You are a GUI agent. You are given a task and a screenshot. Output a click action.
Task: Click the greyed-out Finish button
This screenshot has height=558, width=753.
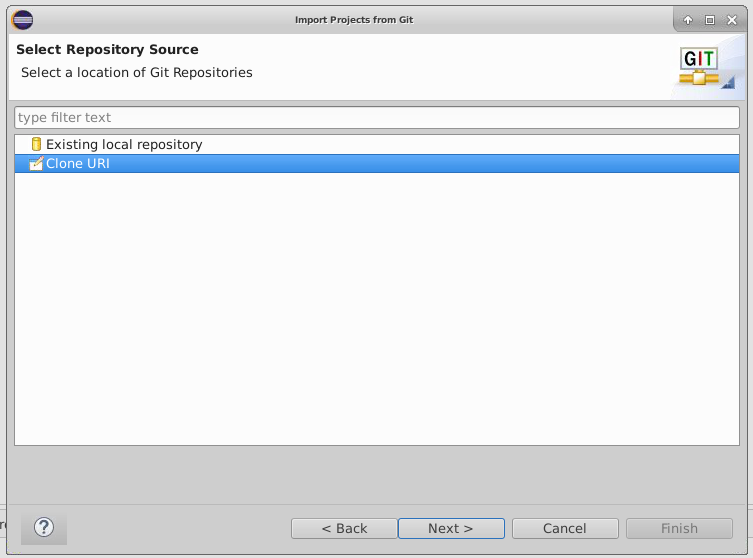[x=679, y=528]
